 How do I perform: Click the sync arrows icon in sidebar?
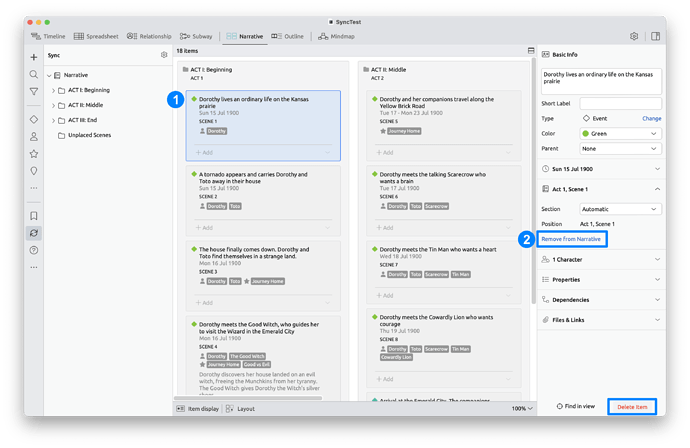click(x=34, y=232)
